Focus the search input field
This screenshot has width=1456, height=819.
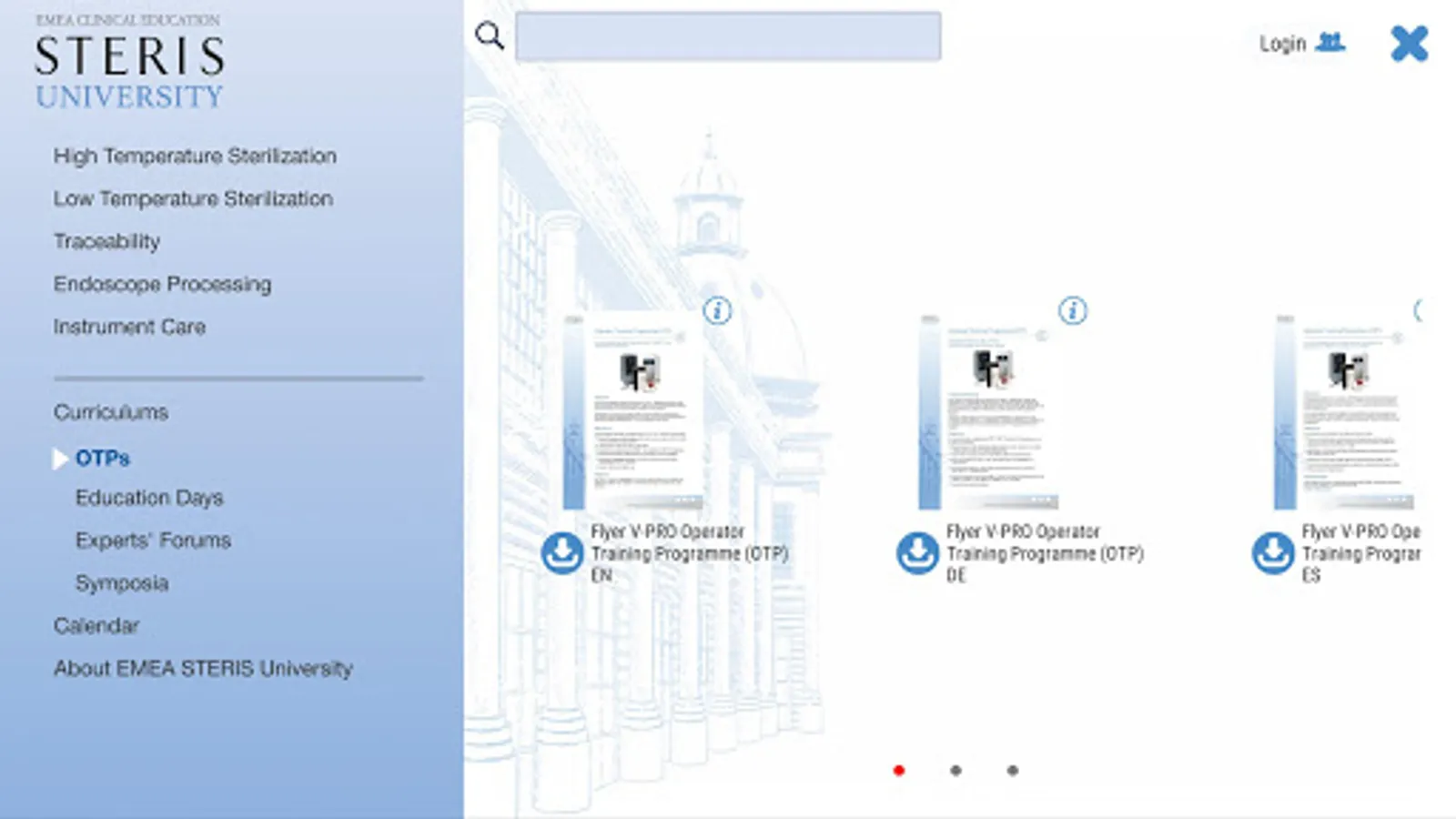728,36
